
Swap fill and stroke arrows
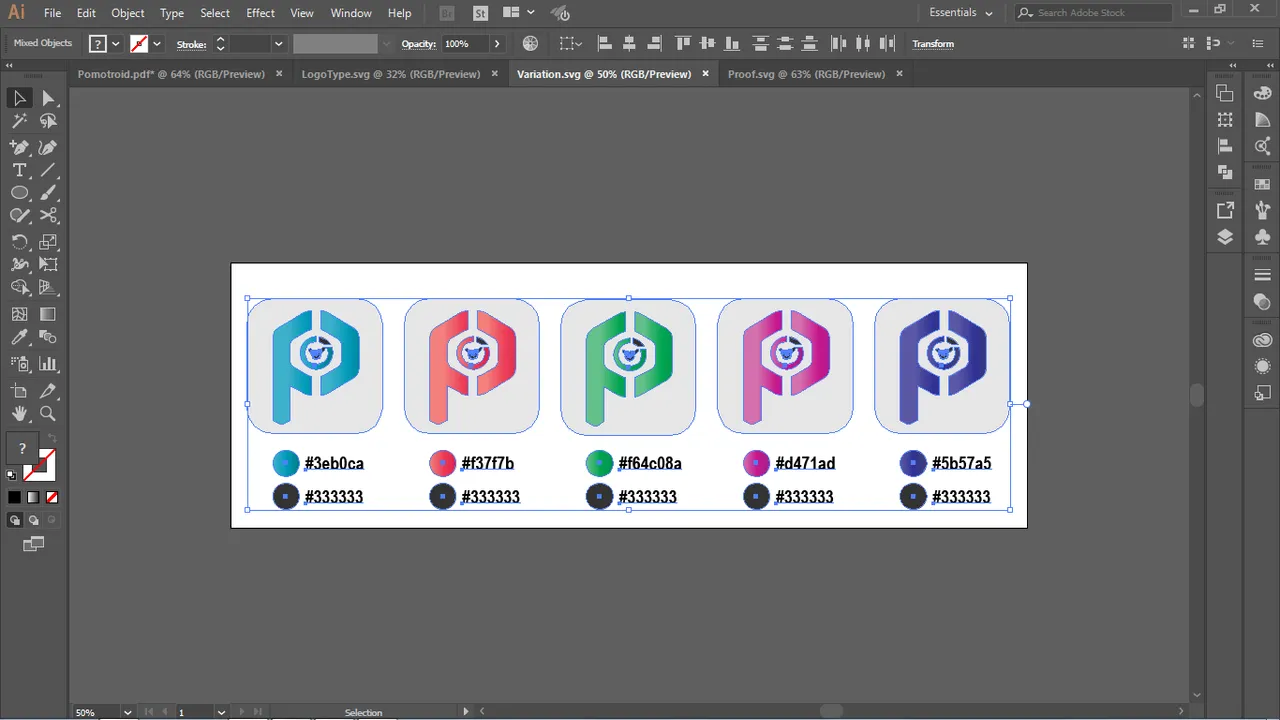tap(53, 438)
